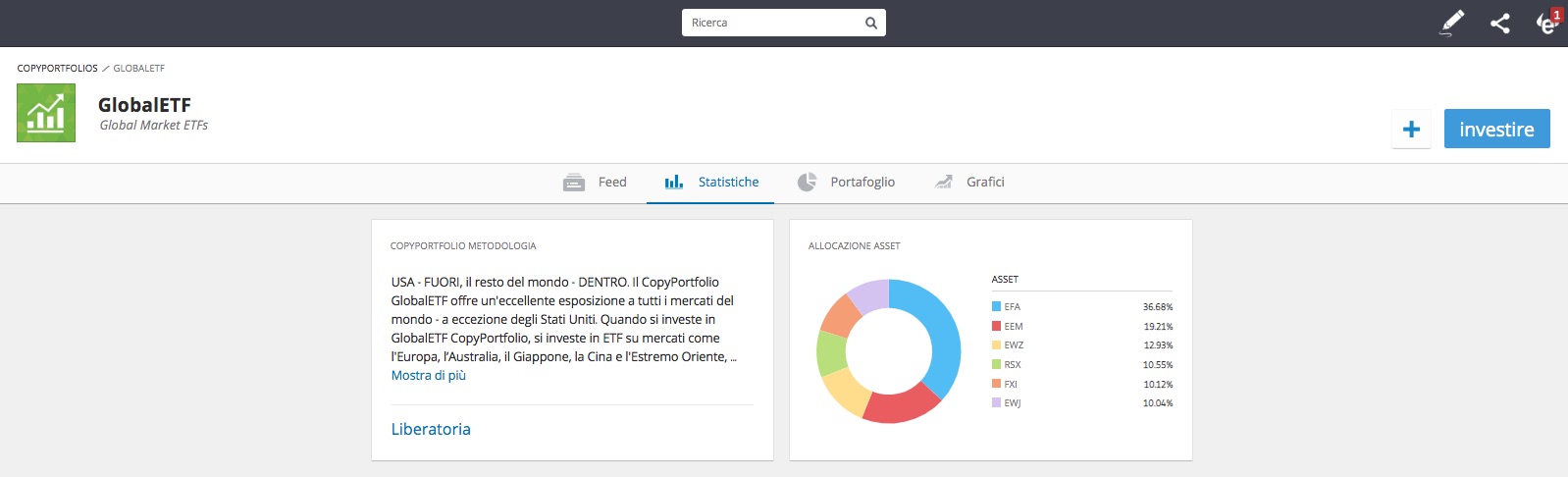This screenshot has height=477, width=1568.
Task: Expand description with Mostra di più
Action: [428, 376]
